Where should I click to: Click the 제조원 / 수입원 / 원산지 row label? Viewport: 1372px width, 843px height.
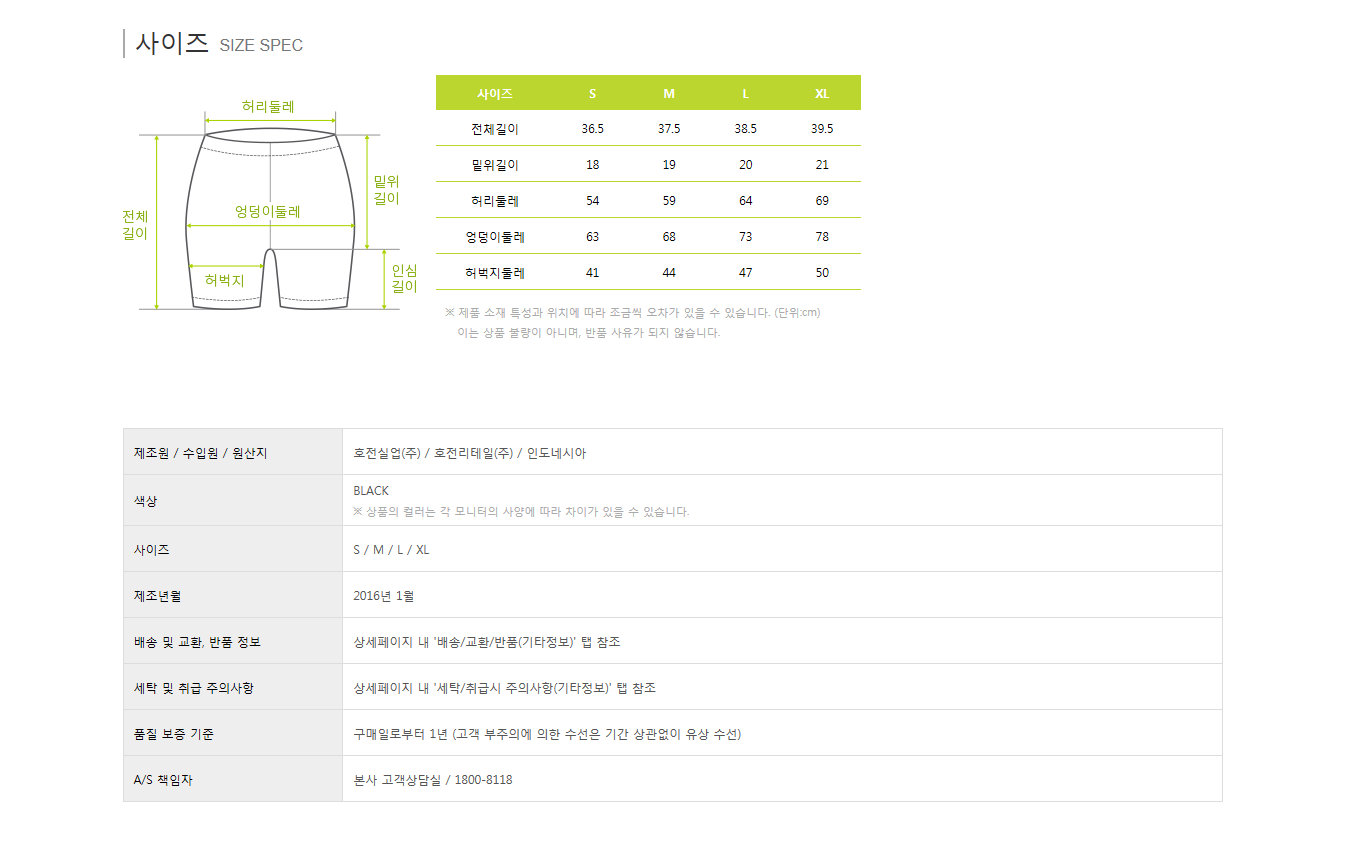pyautogui.click(x=200, y=453)
